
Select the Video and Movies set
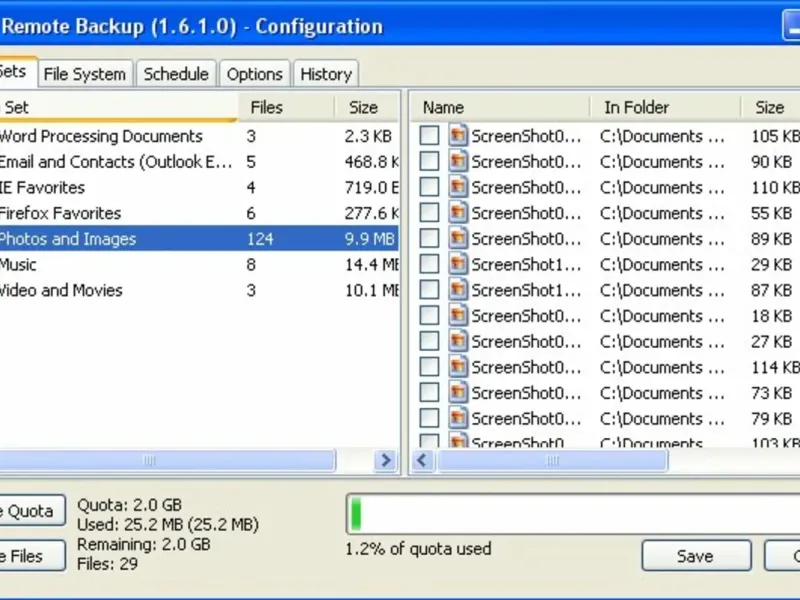pos(61,290)
